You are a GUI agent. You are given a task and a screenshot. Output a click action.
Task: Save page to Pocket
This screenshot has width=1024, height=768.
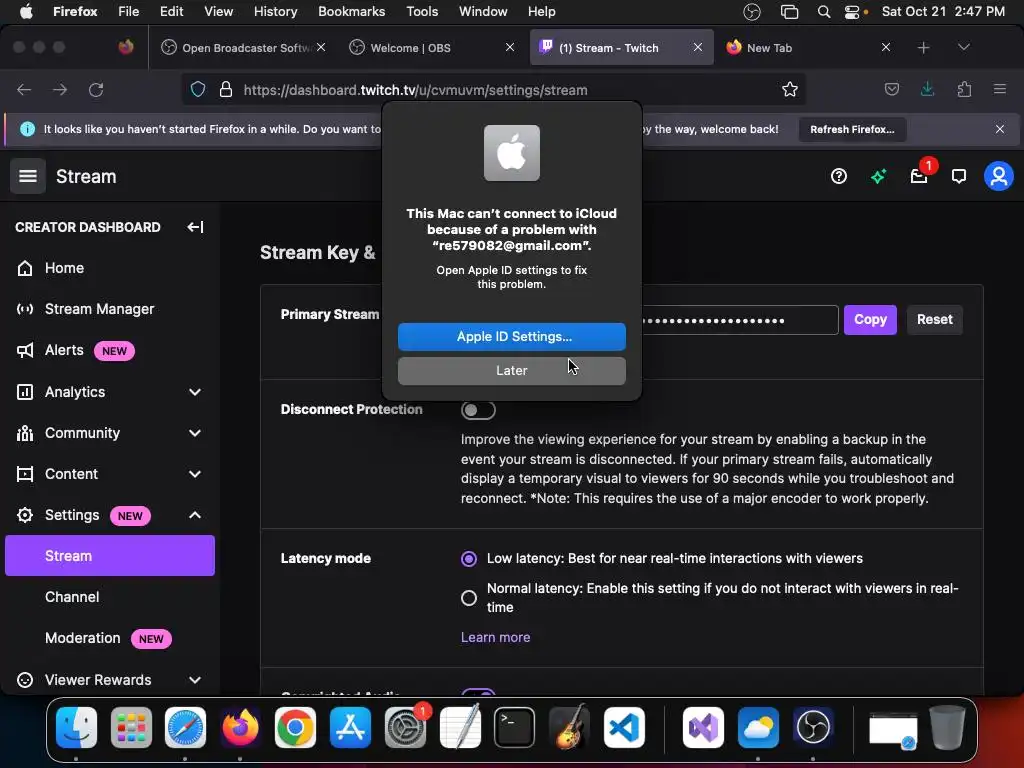(x=891, y=89)
